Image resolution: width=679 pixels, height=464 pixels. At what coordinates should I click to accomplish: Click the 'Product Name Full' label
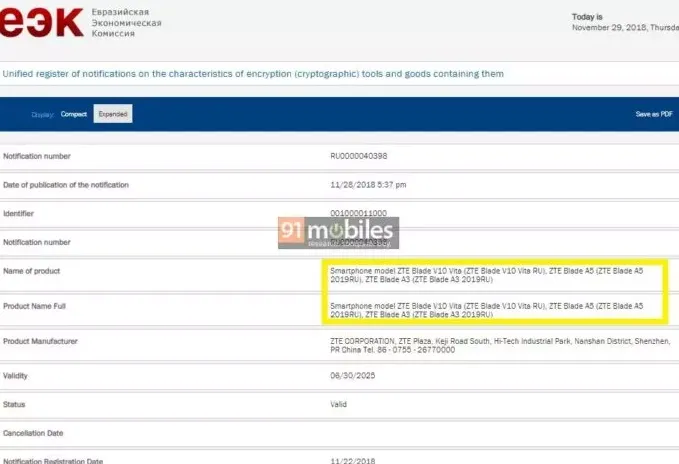coord(34,306)
